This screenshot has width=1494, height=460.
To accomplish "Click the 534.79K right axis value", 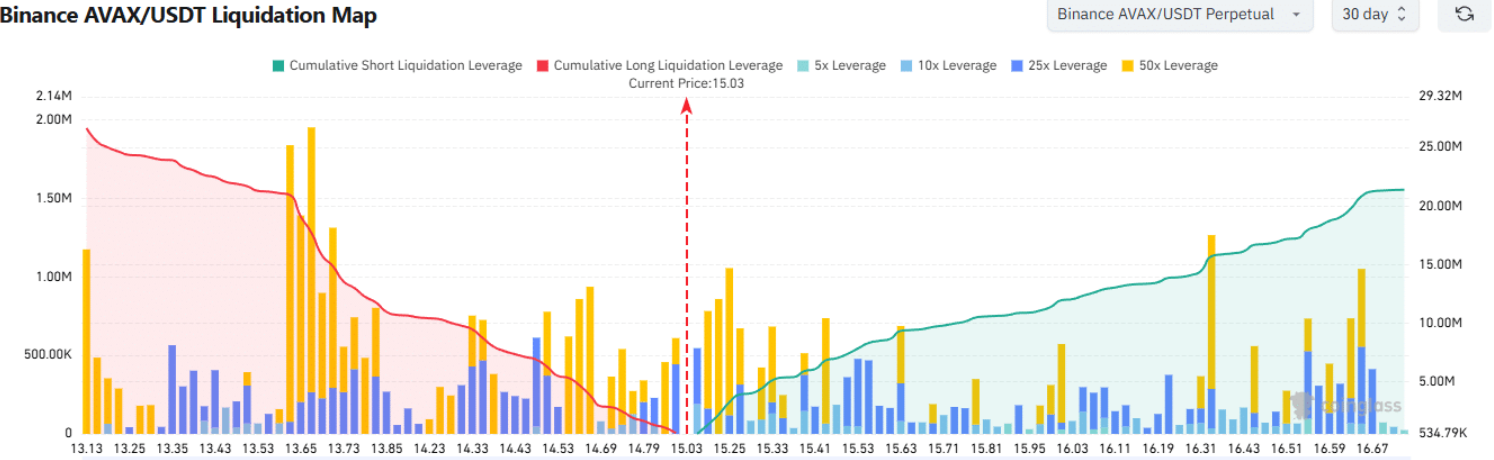I will [1444, 433].
